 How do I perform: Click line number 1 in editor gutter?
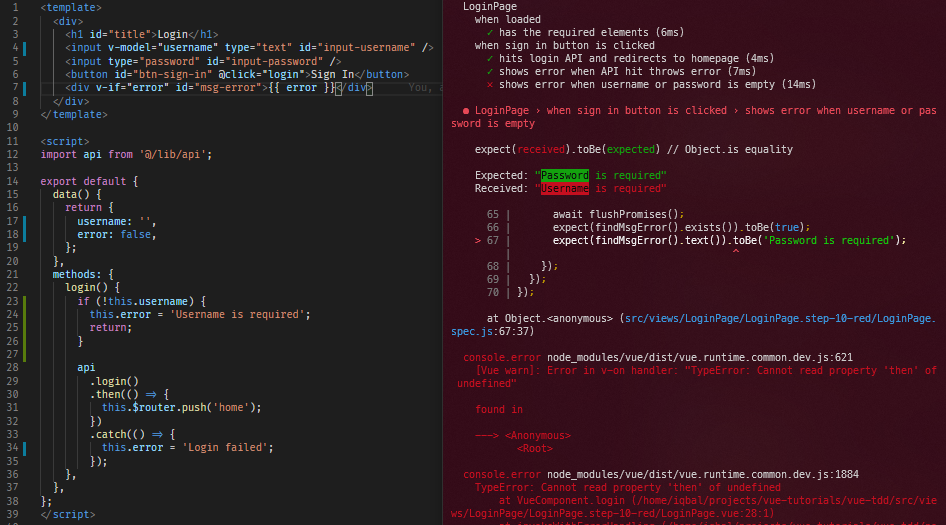coord(16,7)
